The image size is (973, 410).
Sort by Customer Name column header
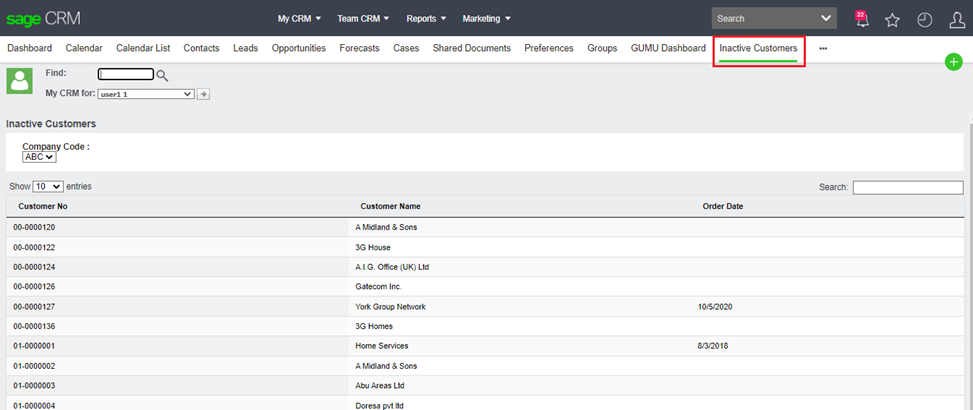390,206
